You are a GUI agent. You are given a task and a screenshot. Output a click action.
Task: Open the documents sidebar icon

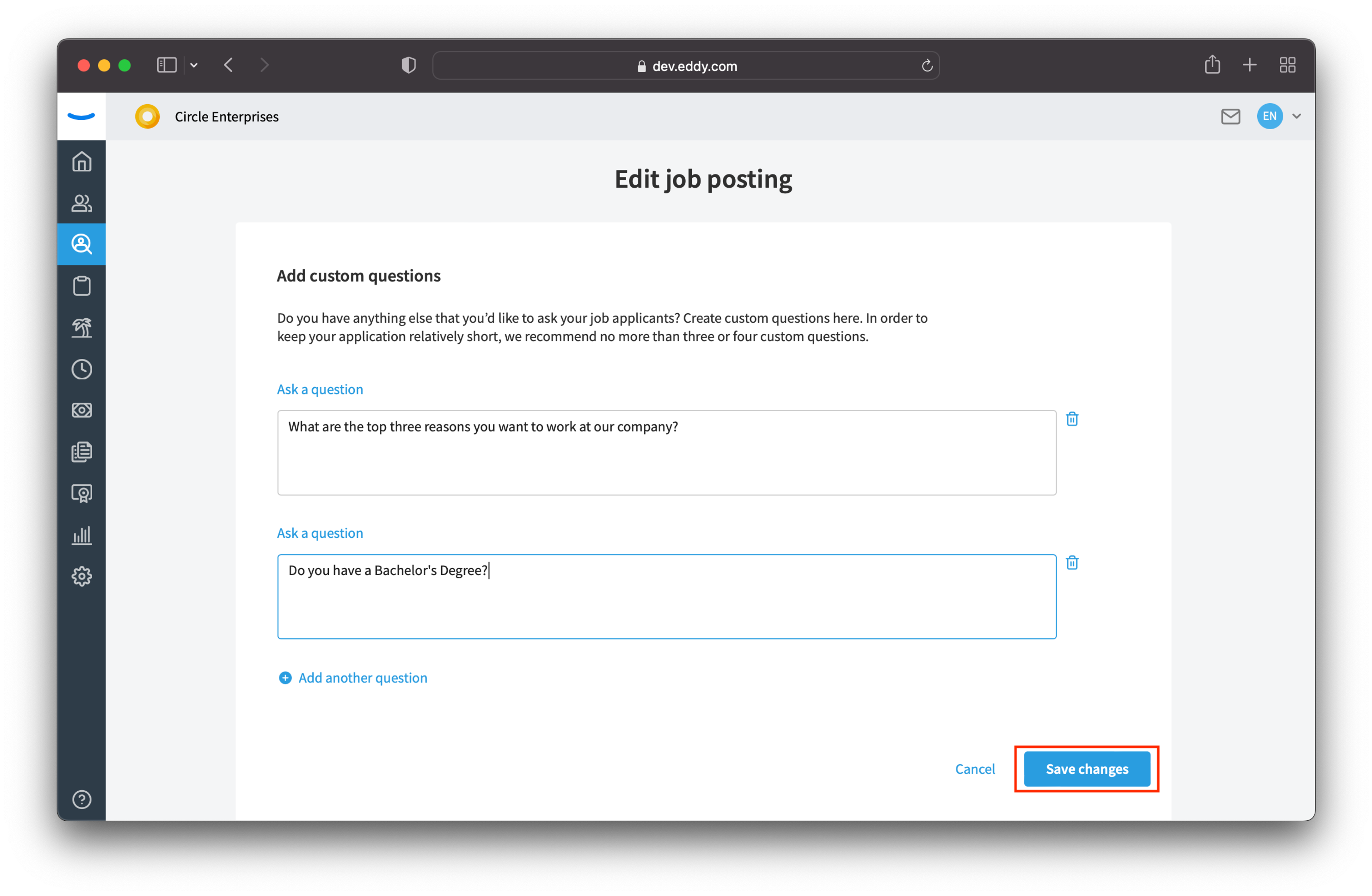coord(81,452)
